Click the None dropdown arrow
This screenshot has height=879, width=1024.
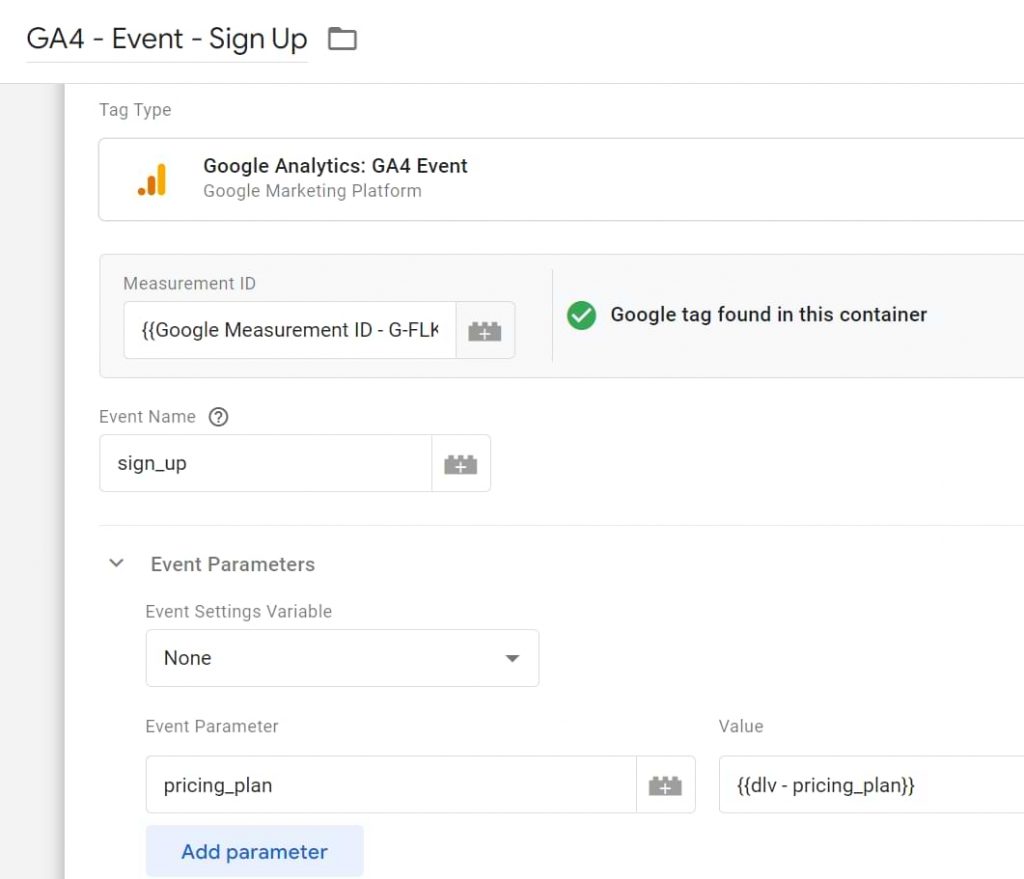click(x=512, y=658)
